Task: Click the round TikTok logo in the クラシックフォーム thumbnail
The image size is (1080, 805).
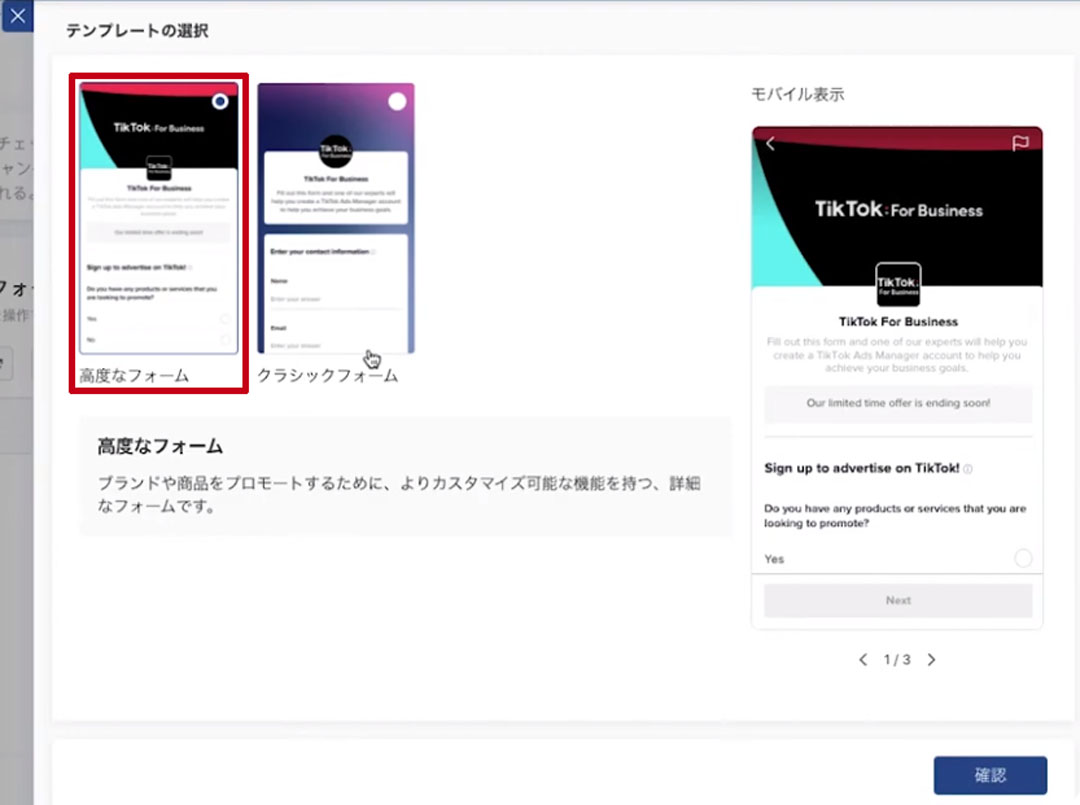Action: (x=335, y=151)
